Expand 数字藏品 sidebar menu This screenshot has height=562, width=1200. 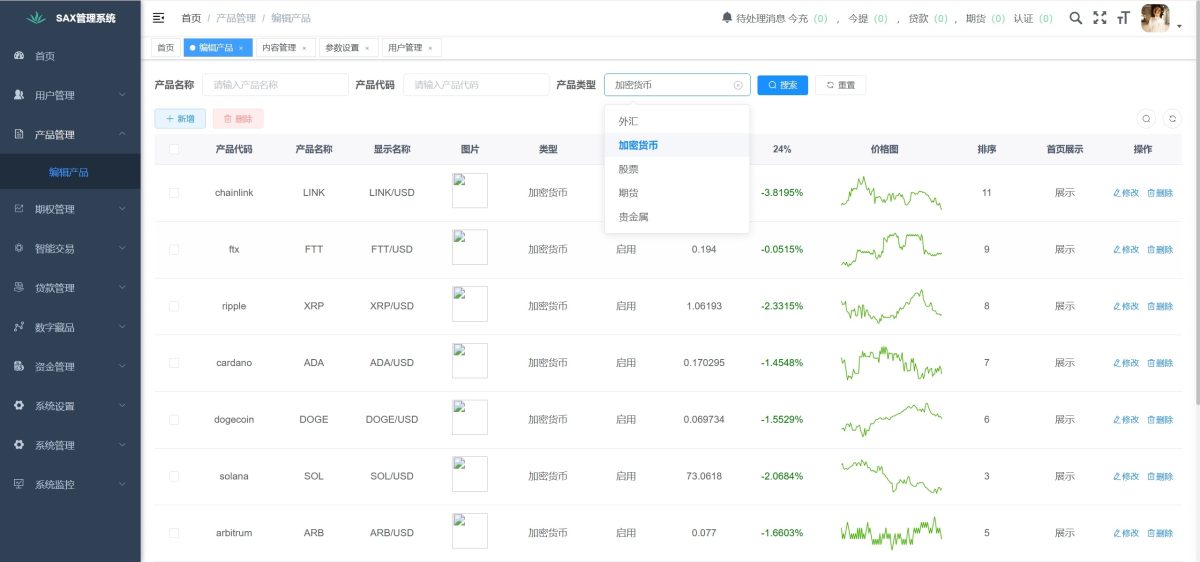click(70, 327)
